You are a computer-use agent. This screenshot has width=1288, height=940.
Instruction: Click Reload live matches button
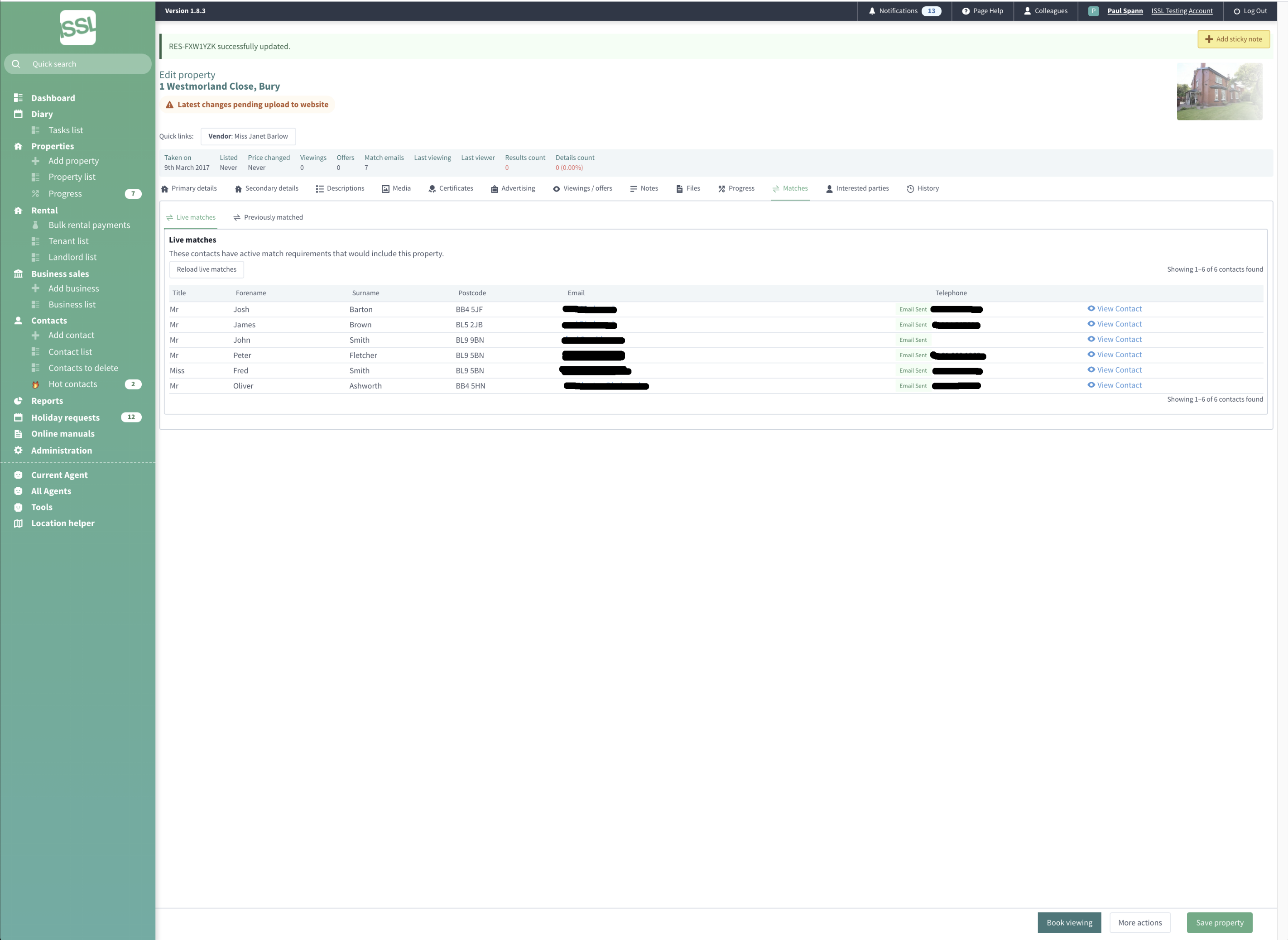206,270
